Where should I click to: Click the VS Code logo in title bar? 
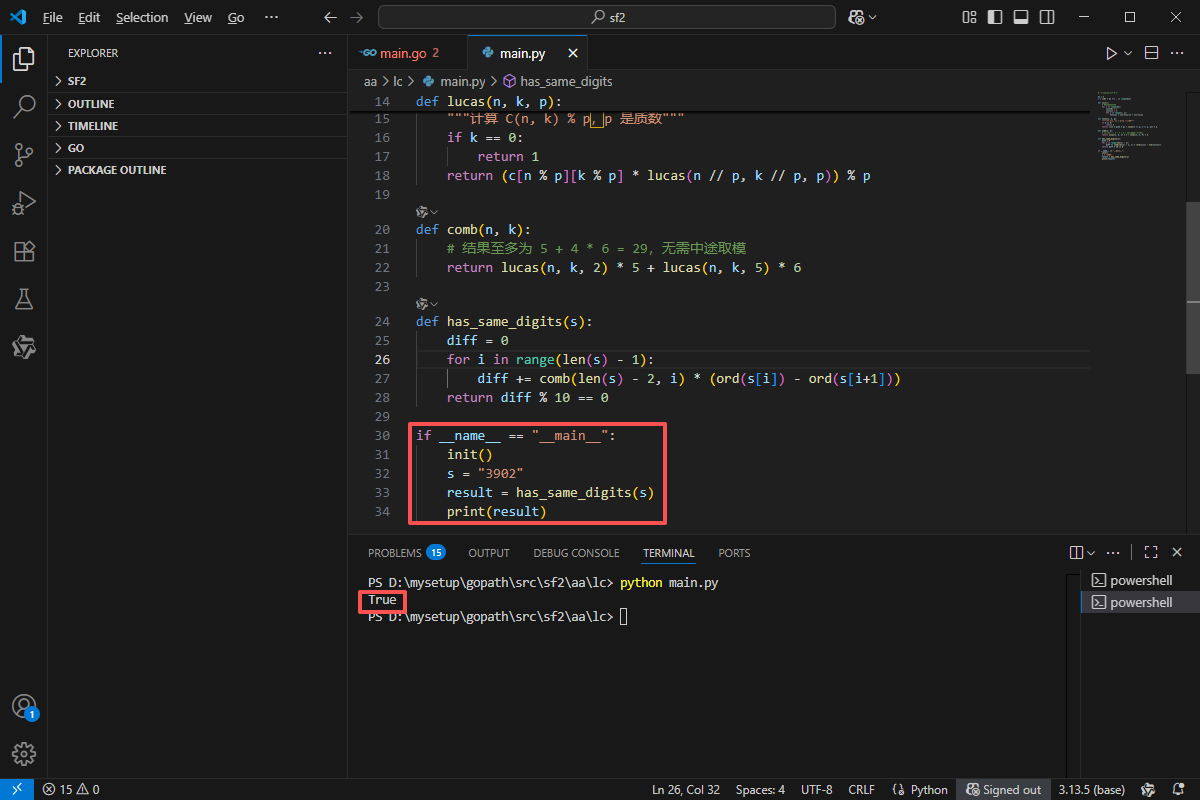[17, 17]
